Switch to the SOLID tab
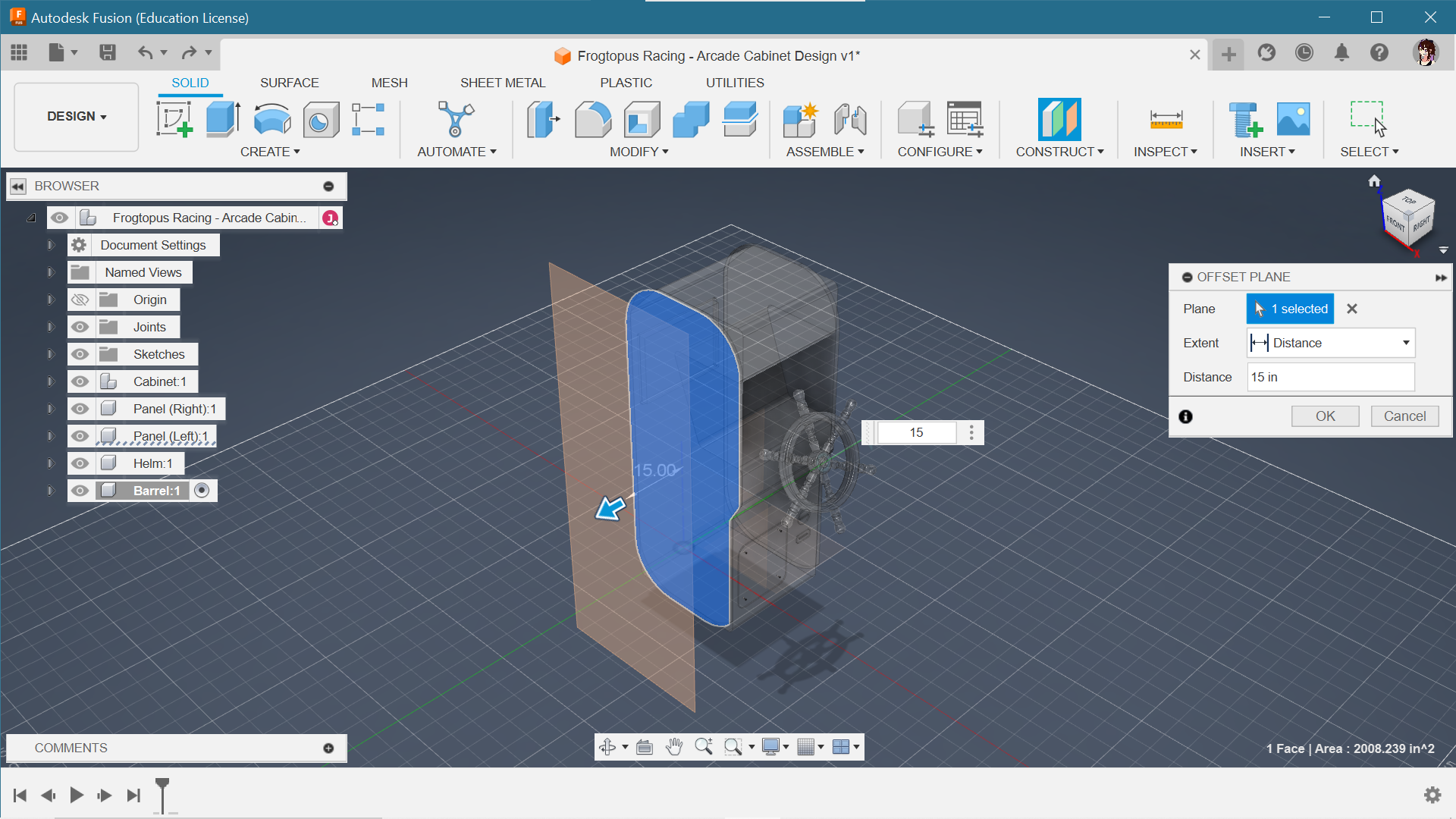 coord(190,83)
